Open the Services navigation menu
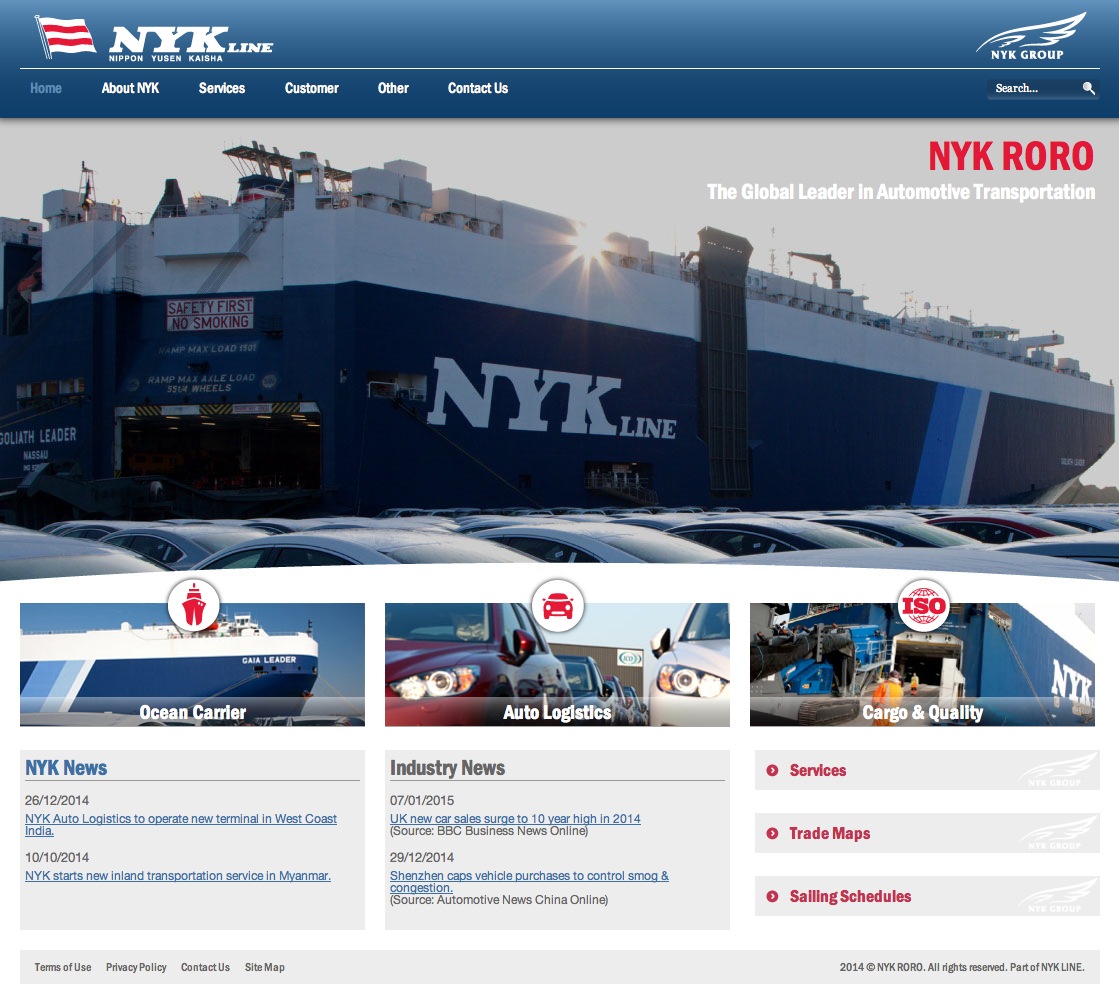Viewport: 1119px width, 1002px height. [x=222, y=88]
